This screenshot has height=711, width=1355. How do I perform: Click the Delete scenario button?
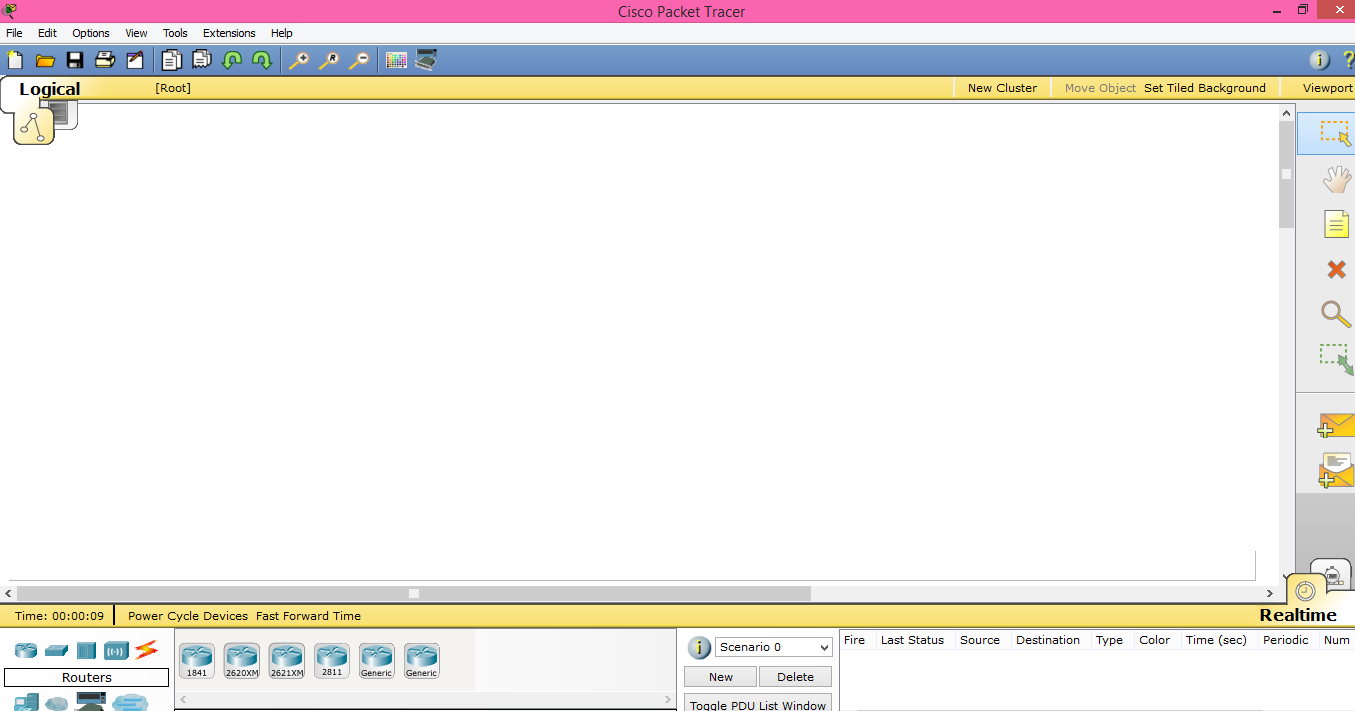795,677
